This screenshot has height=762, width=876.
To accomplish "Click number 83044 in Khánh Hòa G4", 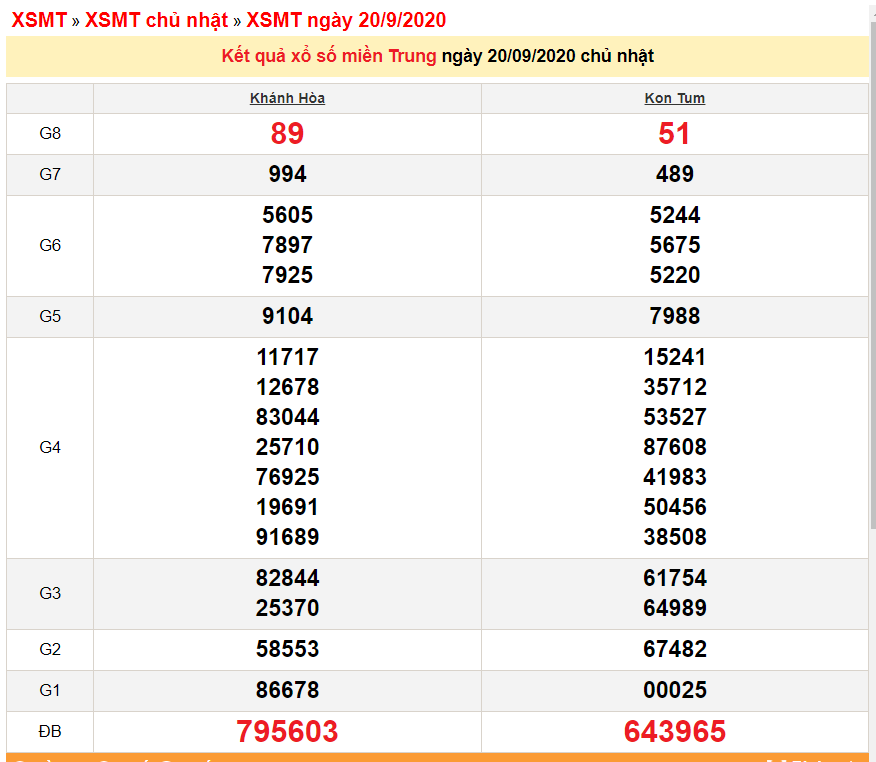I will tap(287, 417).
